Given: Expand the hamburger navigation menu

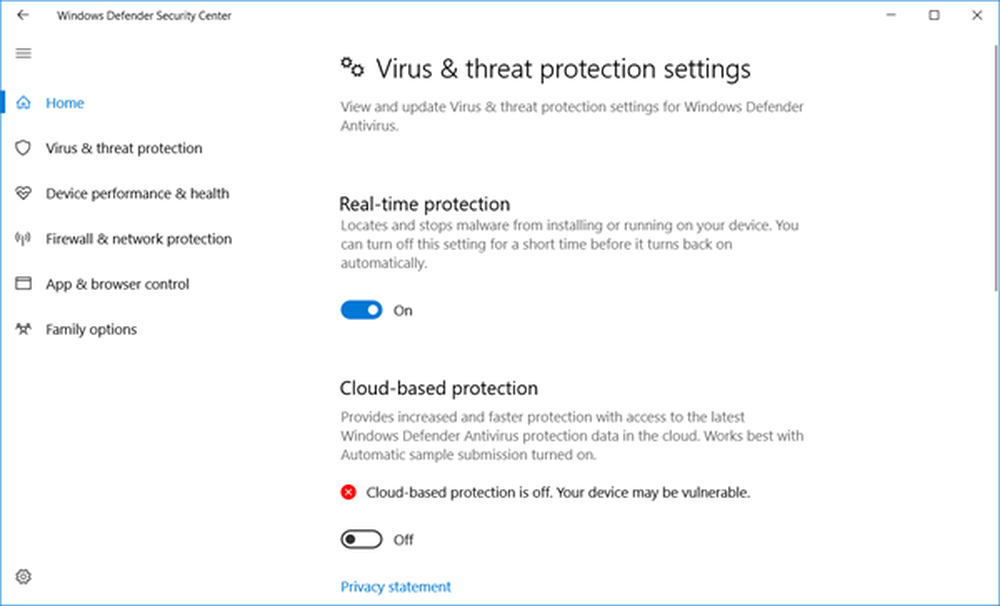Looking at the screenshot, I should (x=24, y=53).
